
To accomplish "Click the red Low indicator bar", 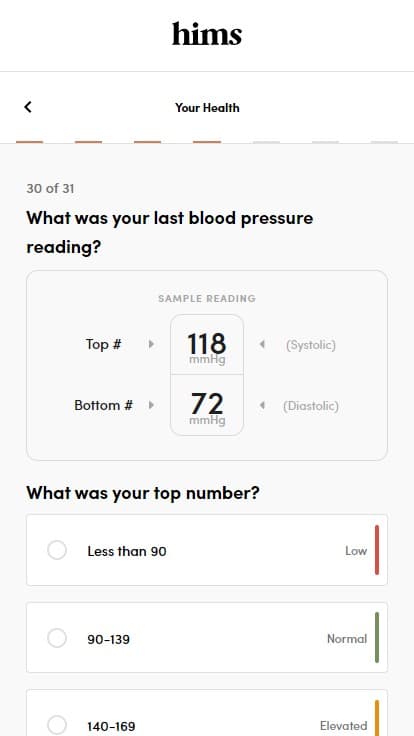I will click(377, 550).
